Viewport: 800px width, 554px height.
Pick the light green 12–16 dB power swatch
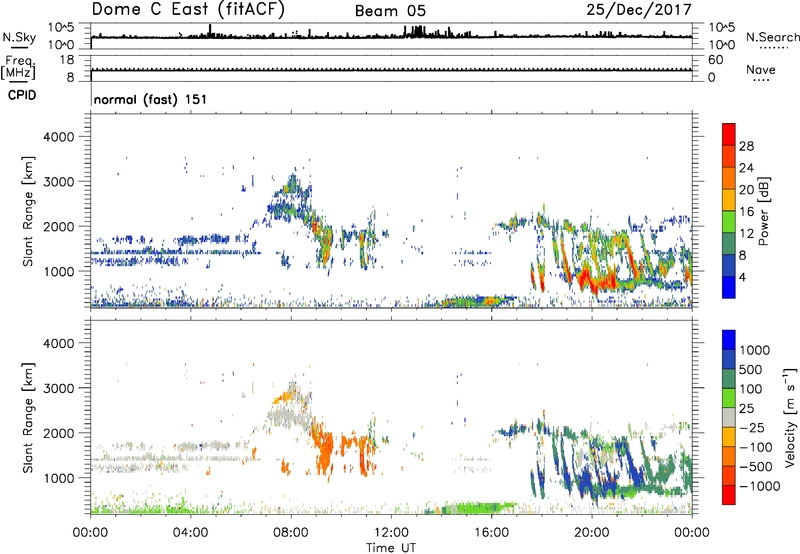729,222
